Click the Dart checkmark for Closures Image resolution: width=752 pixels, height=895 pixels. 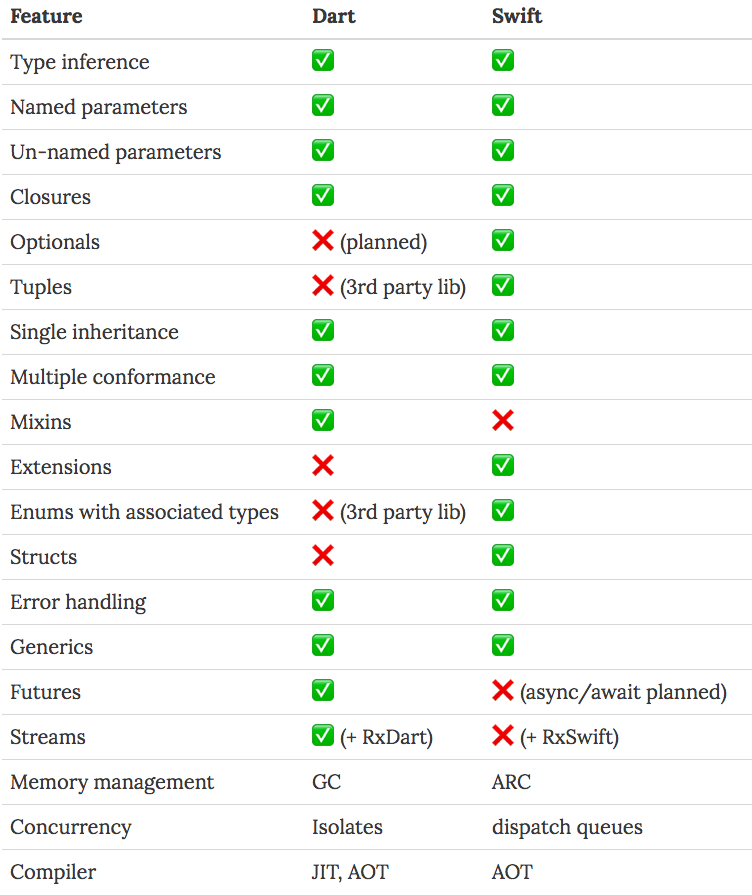coord(323,196)
